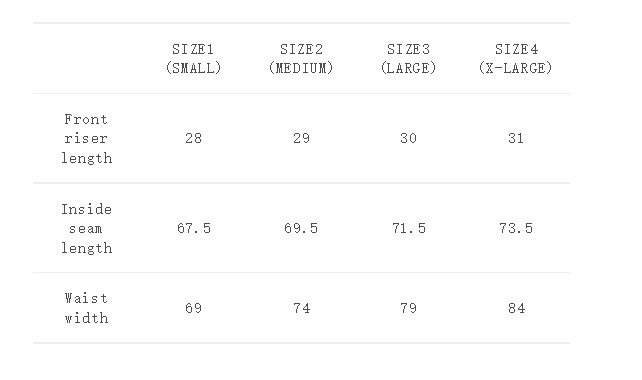642x380 pixels.
Task: Select the Inside seam length row label
Action: (x=86, y=228)
